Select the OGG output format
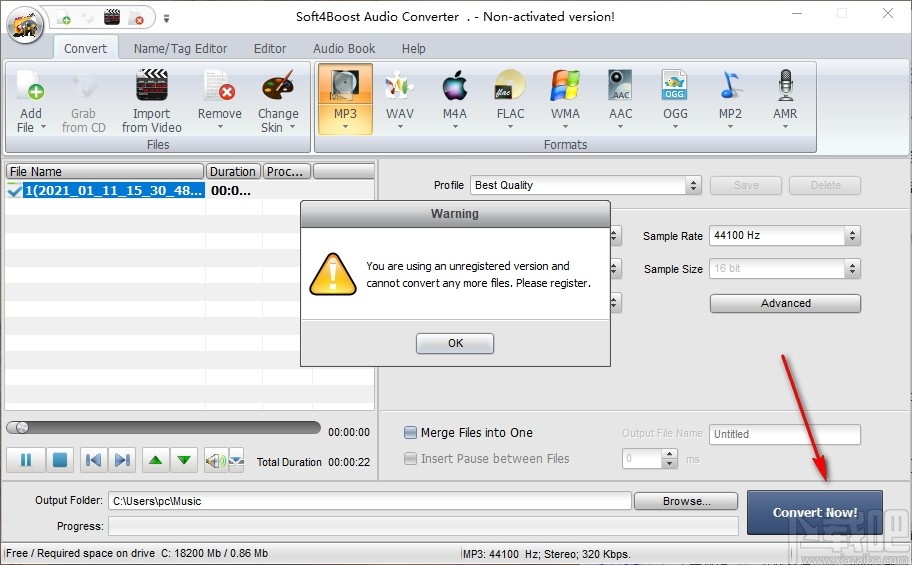Screen dimensions: 912x565 pos(675,99)
